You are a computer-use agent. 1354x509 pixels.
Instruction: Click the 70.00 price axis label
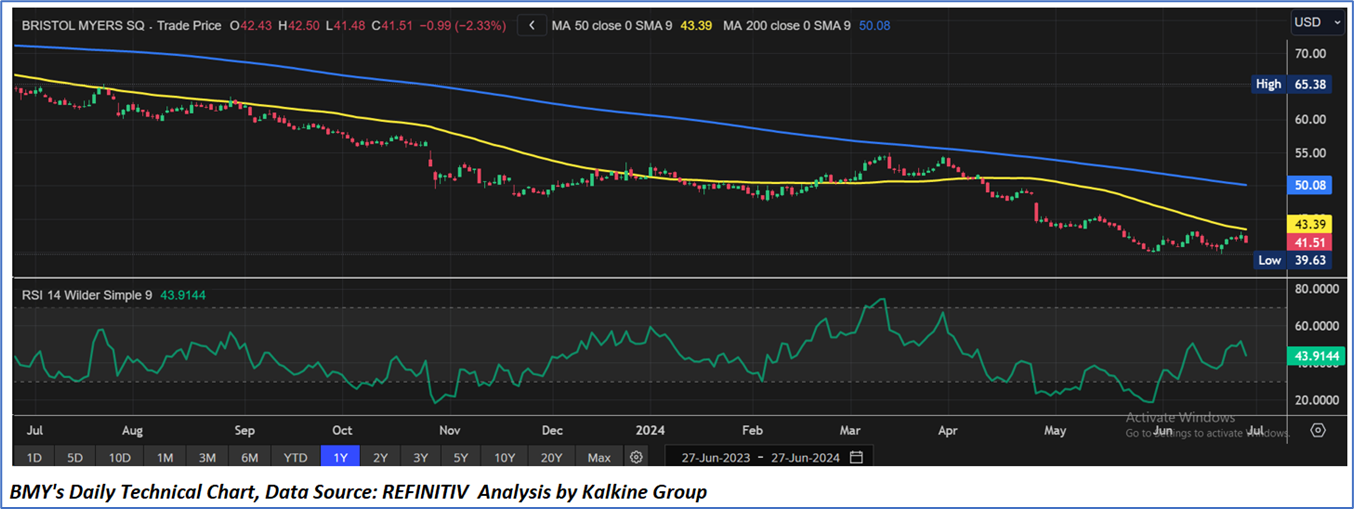1310,53
